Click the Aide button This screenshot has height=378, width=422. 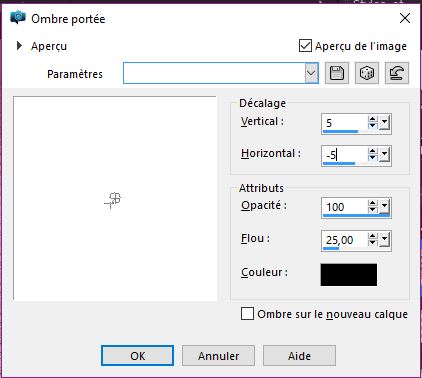click(299, 356)
